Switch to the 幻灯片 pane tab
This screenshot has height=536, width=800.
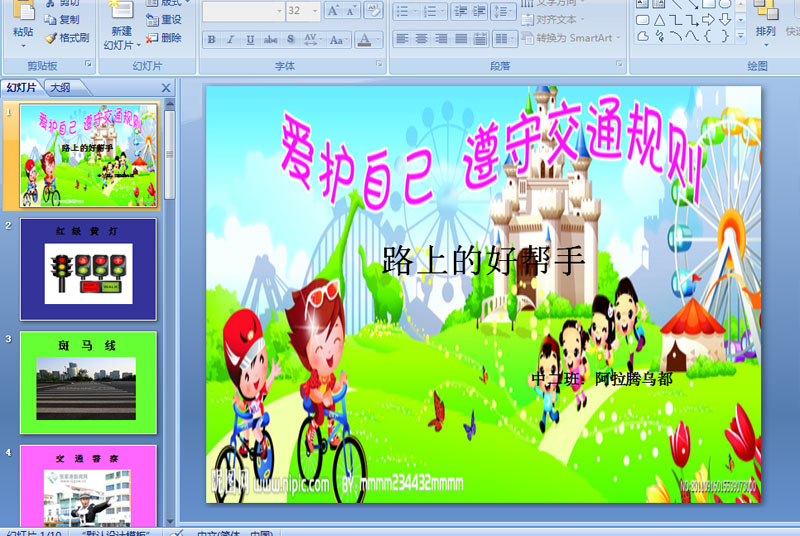point(21,87)
